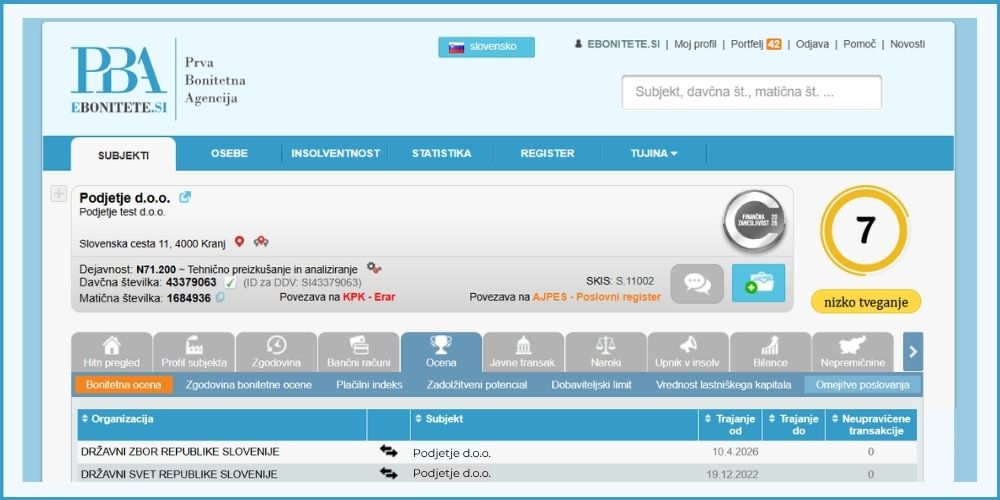1000x500 pixels.
Task: Click the yellow risk score circle showing 7
Action: [865, 231]
